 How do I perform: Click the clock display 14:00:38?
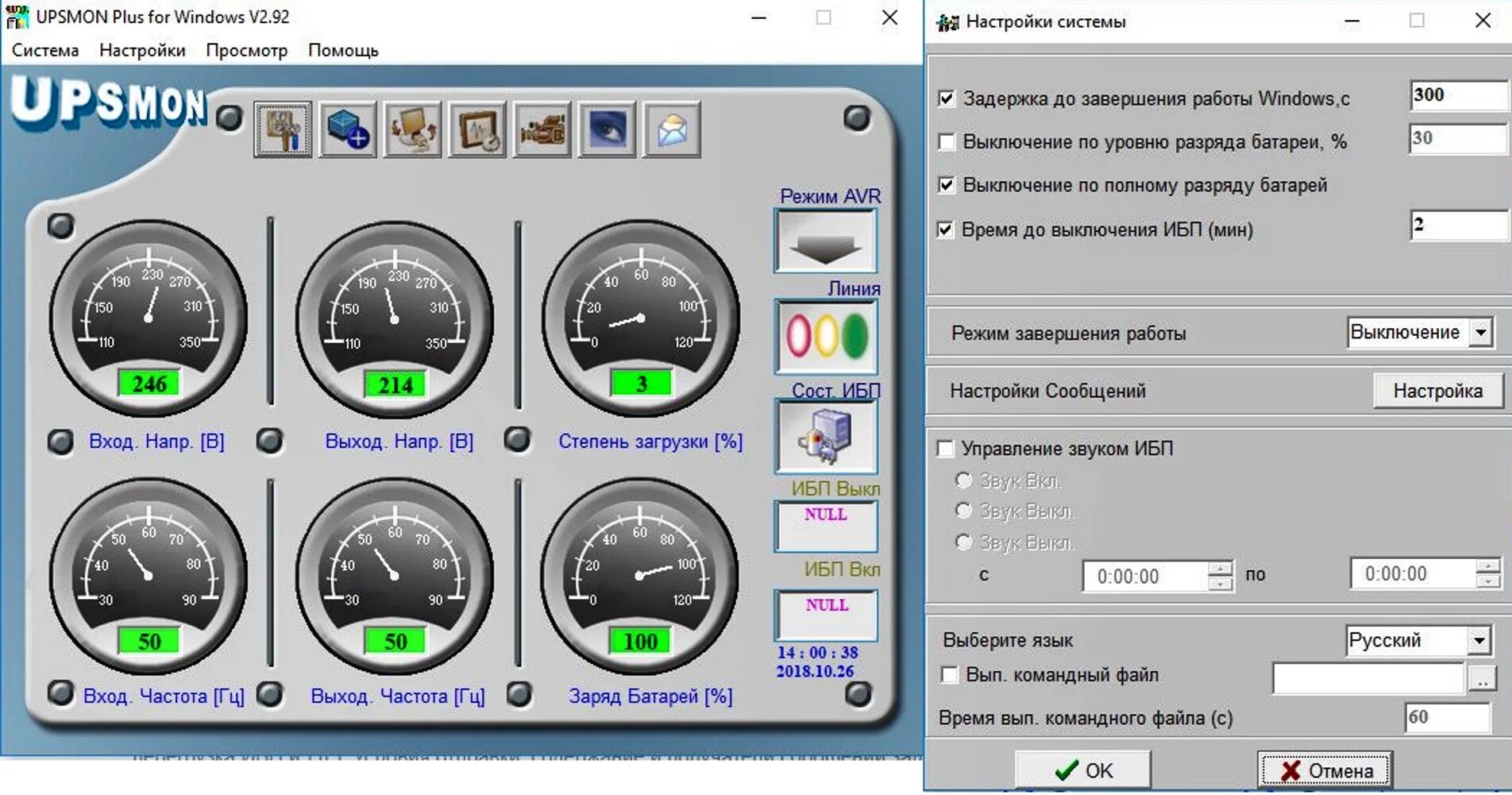(x=817, y=653)
